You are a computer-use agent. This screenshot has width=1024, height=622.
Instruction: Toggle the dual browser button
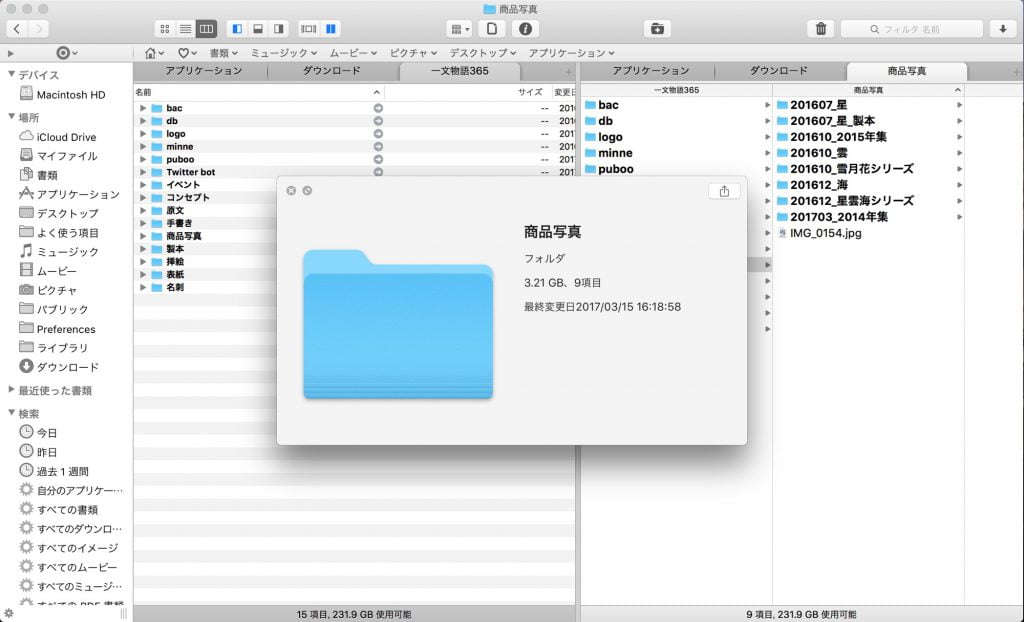(x=330, y=29)
